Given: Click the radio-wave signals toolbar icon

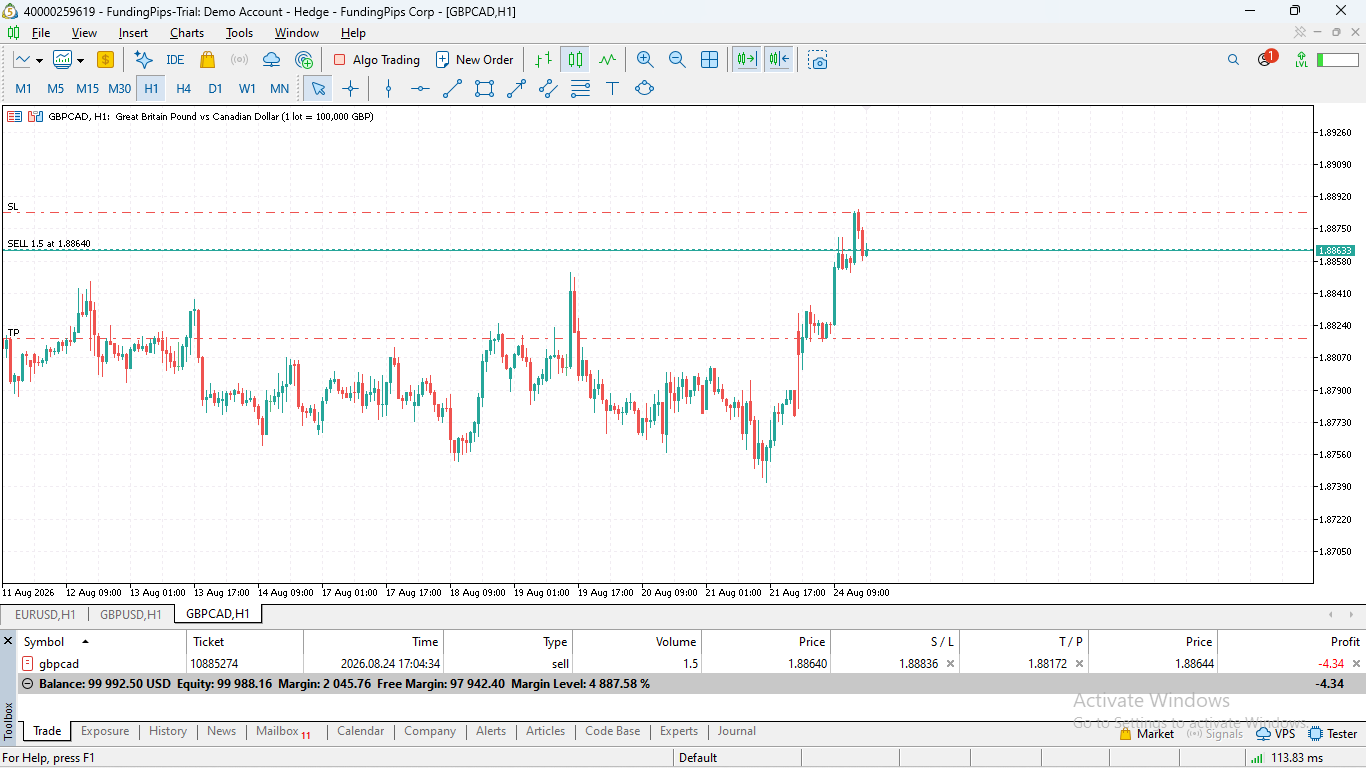Looking at the screenshot, I should [x=239, y=60].
